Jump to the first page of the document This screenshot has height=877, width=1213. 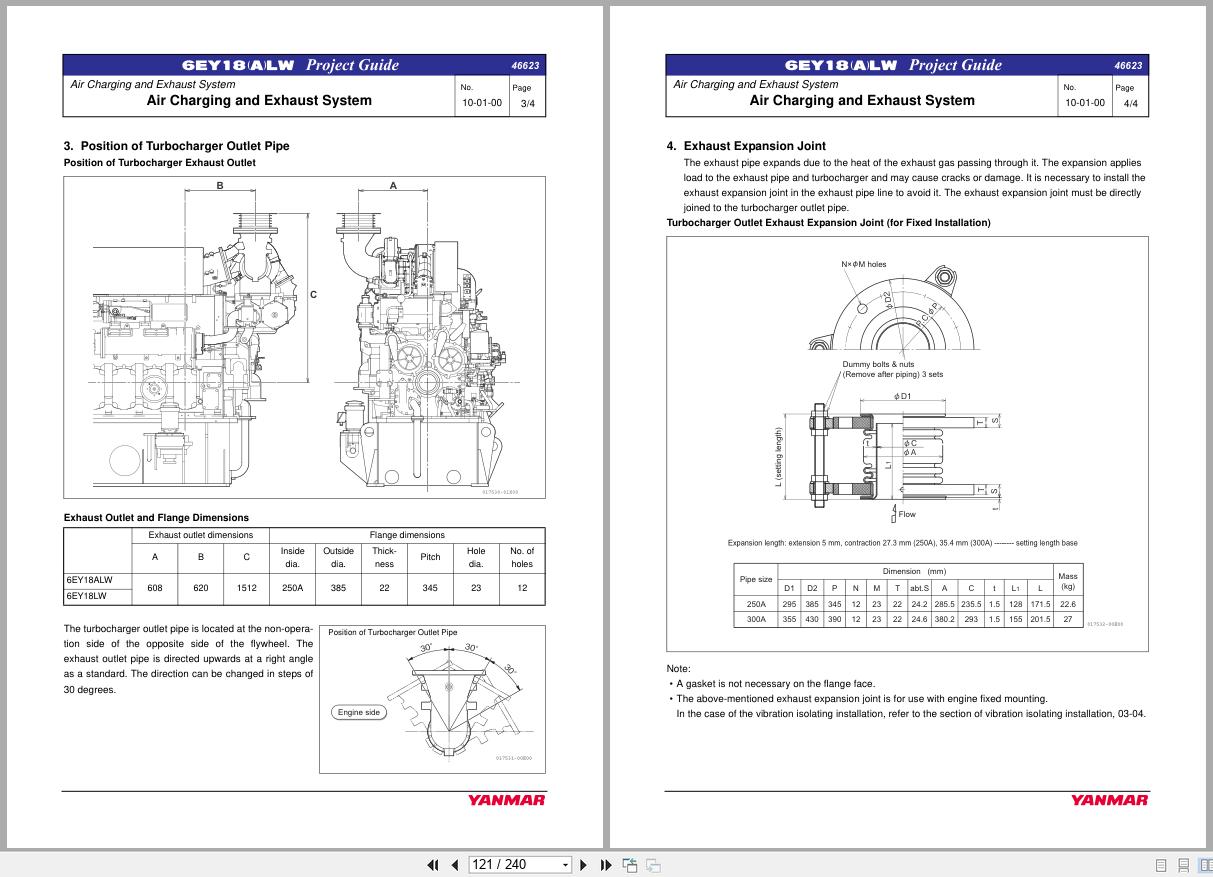(x=434, y=864)
